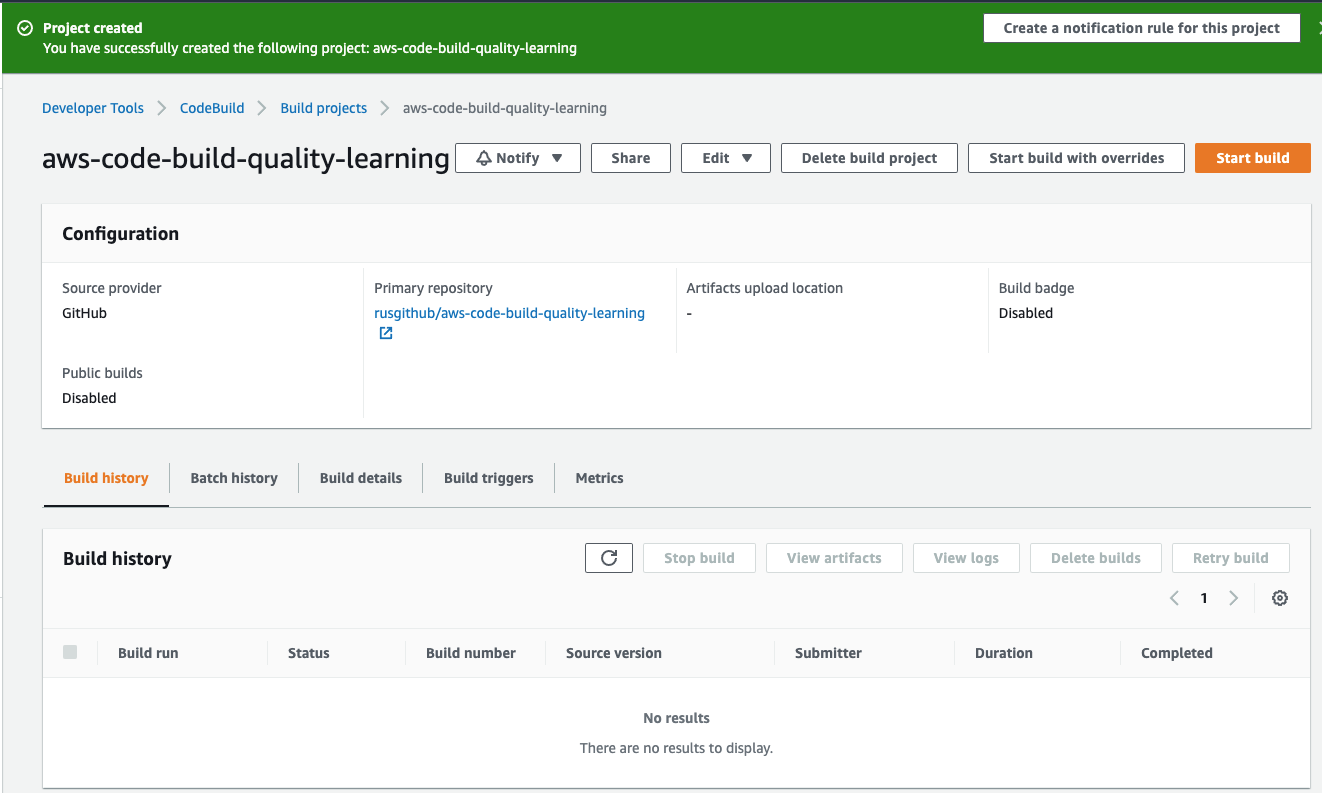
Task: Click the Start build button
Action: tap(1253, 158)
